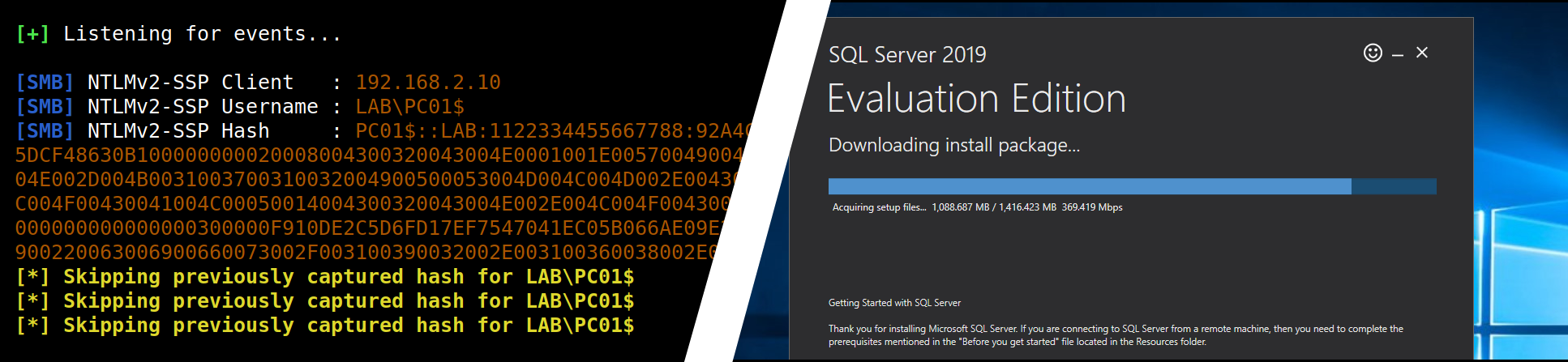The height and width of the screenshot is (362, 1568).
Task: Click the 'Evaluation Edition' heading
Action: [976, 99]
